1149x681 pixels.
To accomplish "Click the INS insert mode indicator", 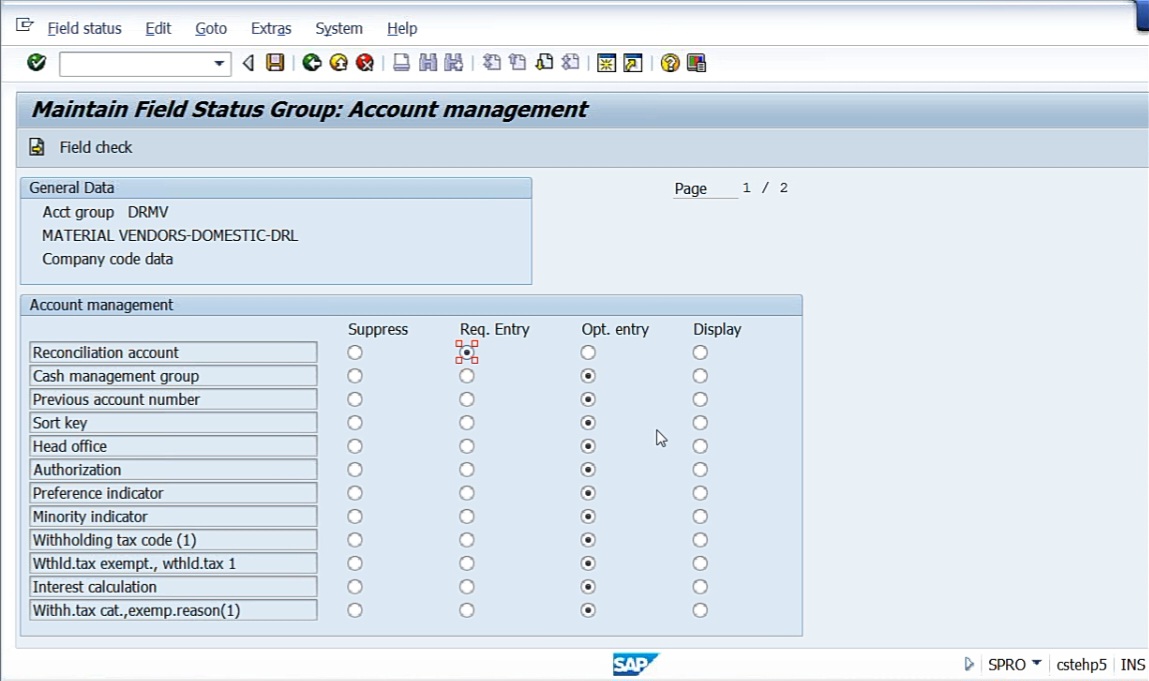I will click(1132, 665).
